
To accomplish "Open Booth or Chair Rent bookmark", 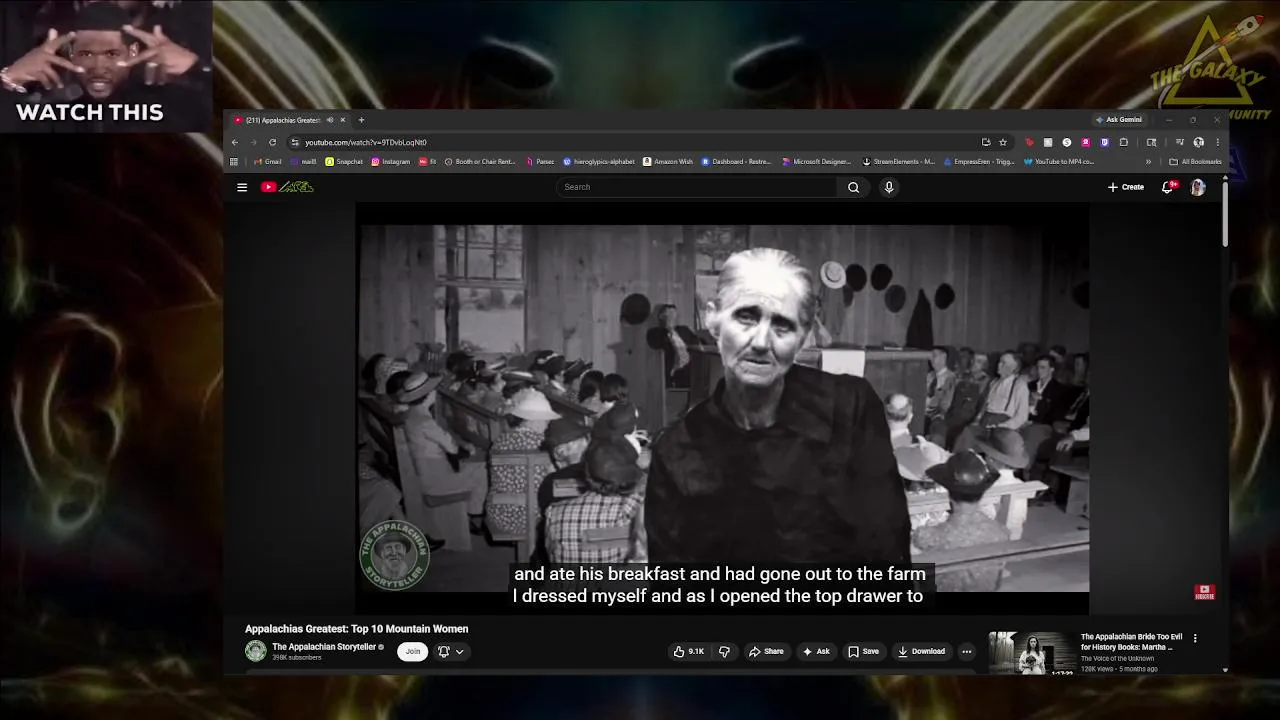I will 480,161.
